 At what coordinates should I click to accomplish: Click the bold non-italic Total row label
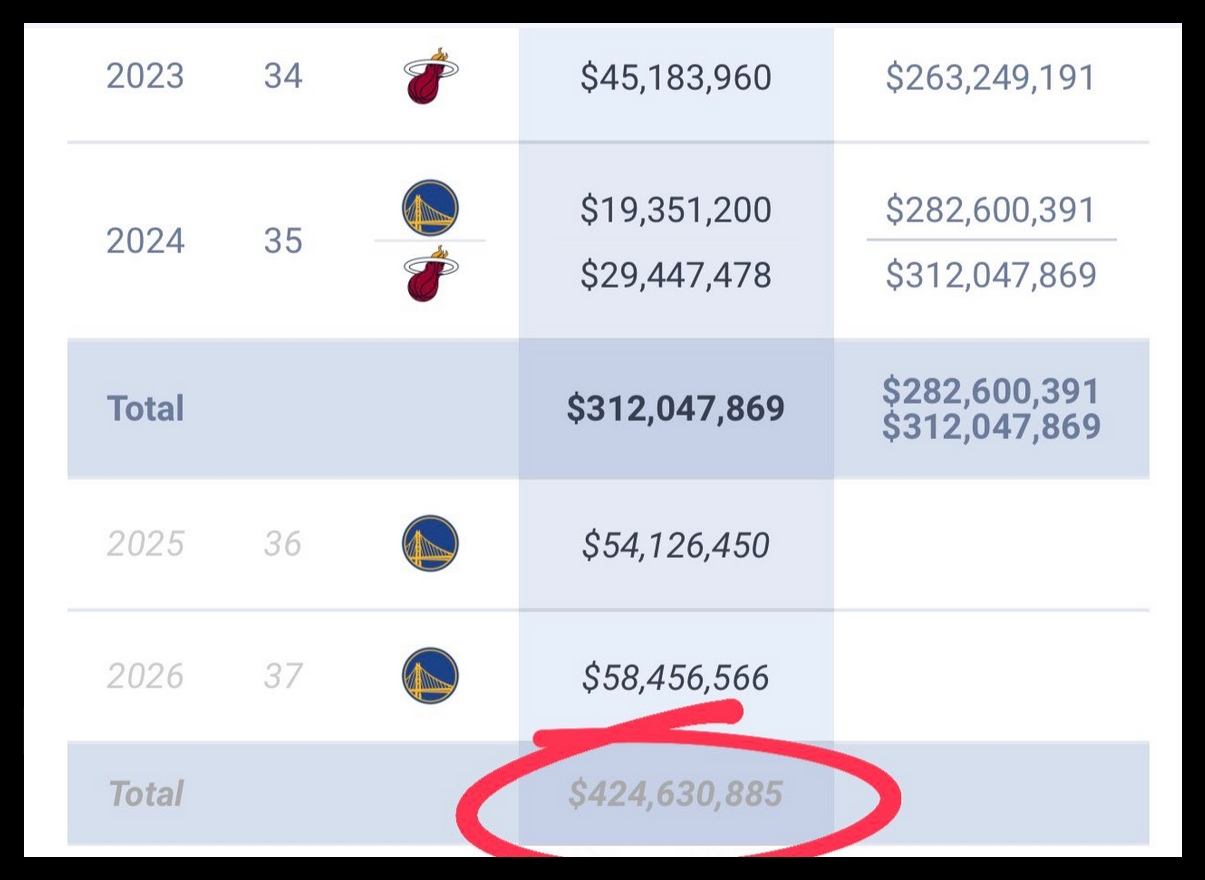[x=146, y=408]
